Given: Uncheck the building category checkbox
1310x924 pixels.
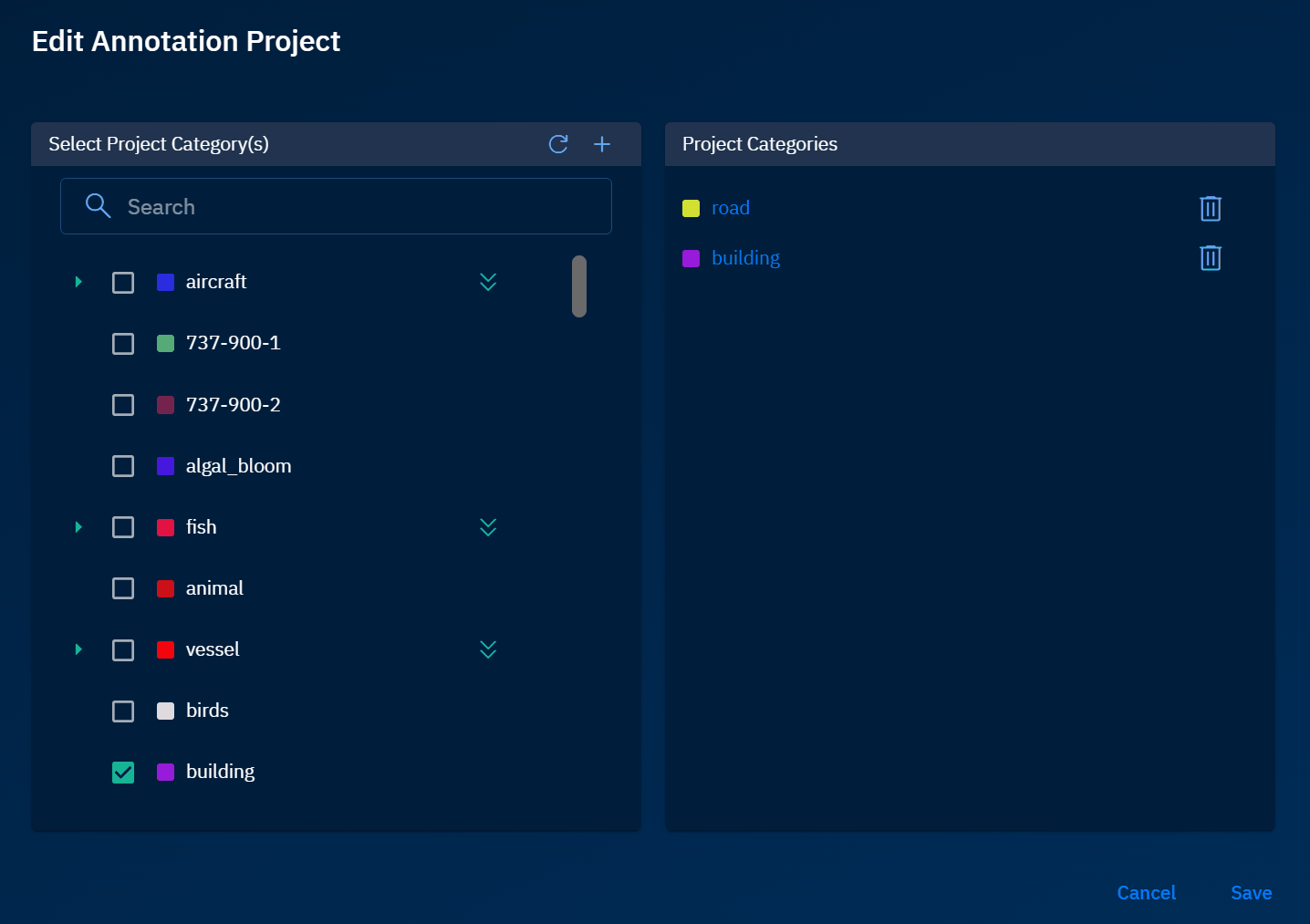Looking at the screenshot, I should [x=123, y=773].
